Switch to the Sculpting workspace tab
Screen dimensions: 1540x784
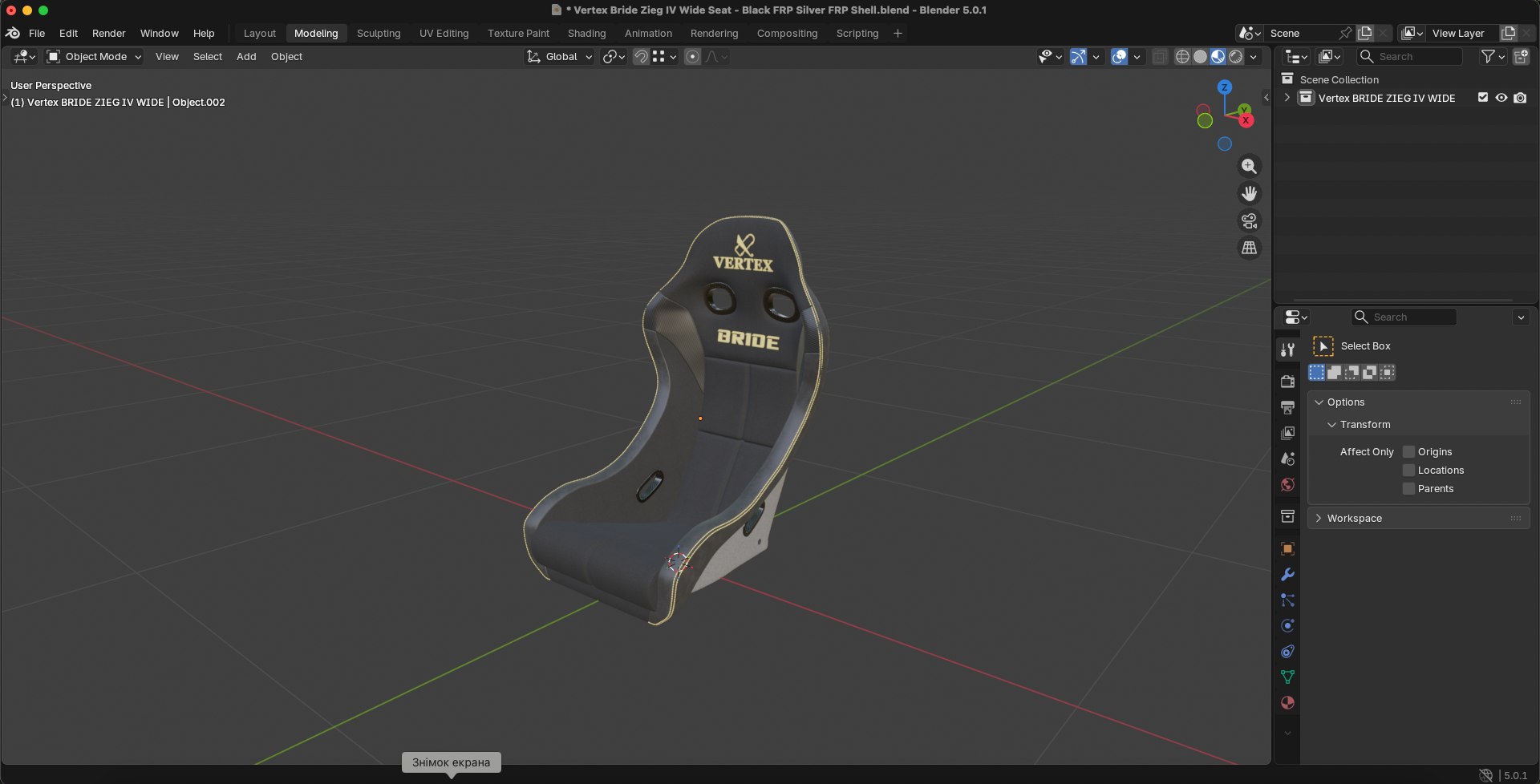(379, 33)
